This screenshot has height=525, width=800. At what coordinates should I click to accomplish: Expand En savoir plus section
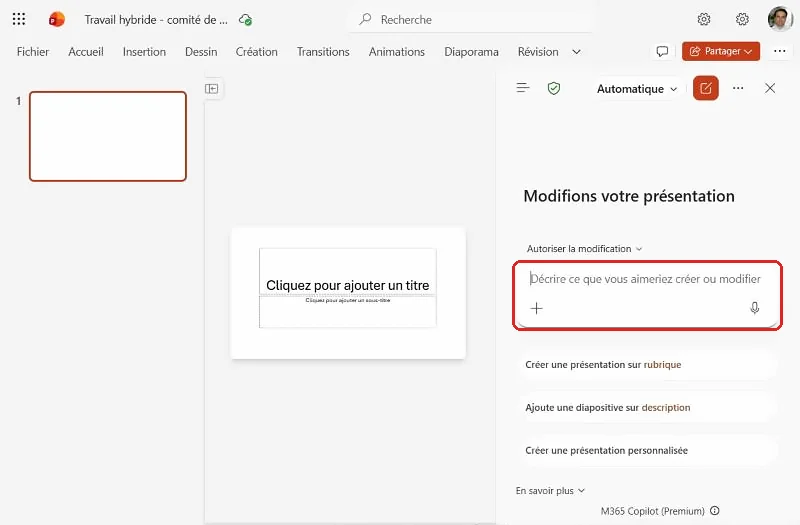point(550,491)
